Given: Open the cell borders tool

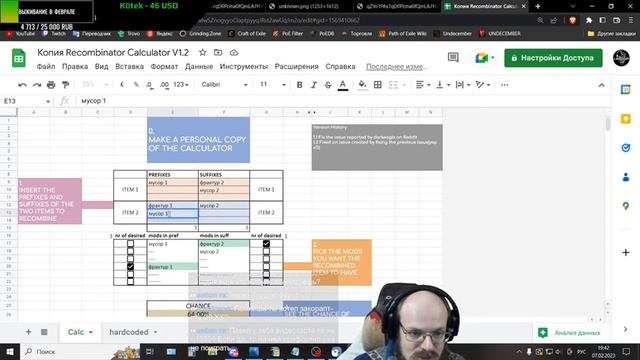Looking at the screenshot, I should [x=378, y=85].
